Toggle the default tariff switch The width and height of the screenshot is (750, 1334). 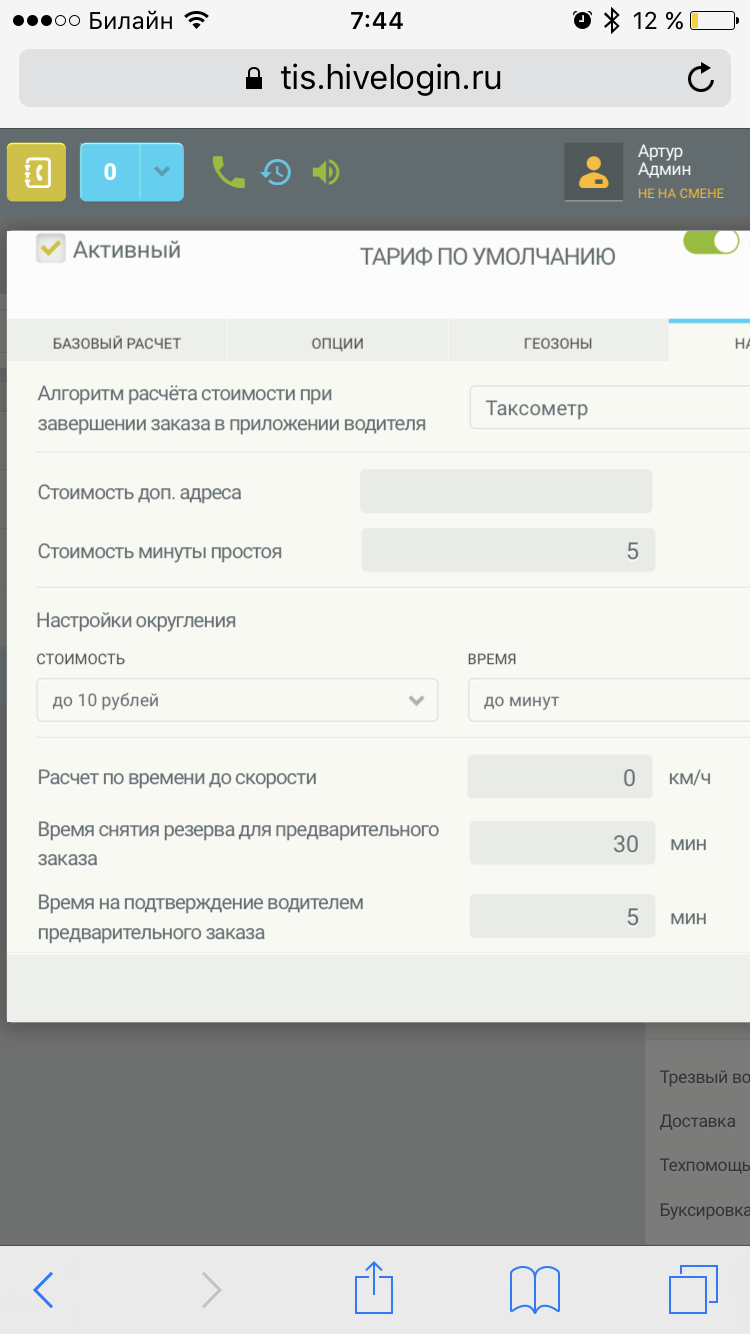click(711, 242)
